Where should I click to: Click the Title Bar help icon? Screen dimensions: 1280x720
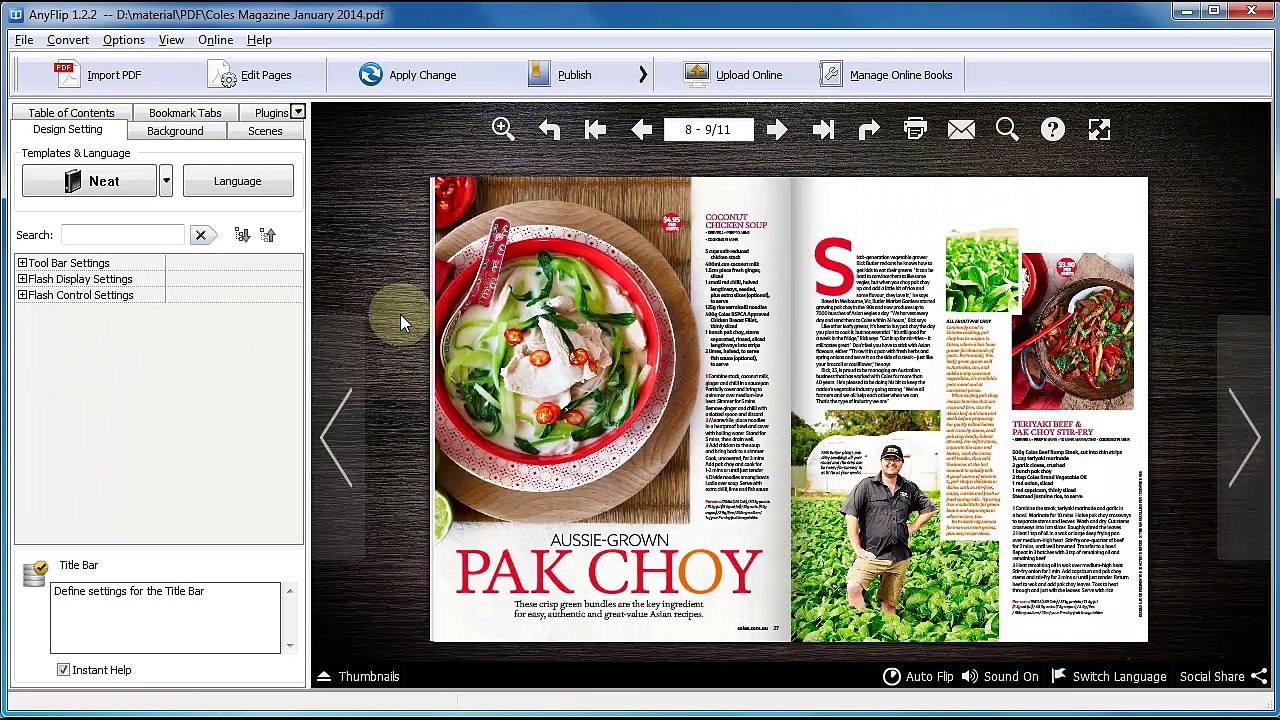coord(37,572)
